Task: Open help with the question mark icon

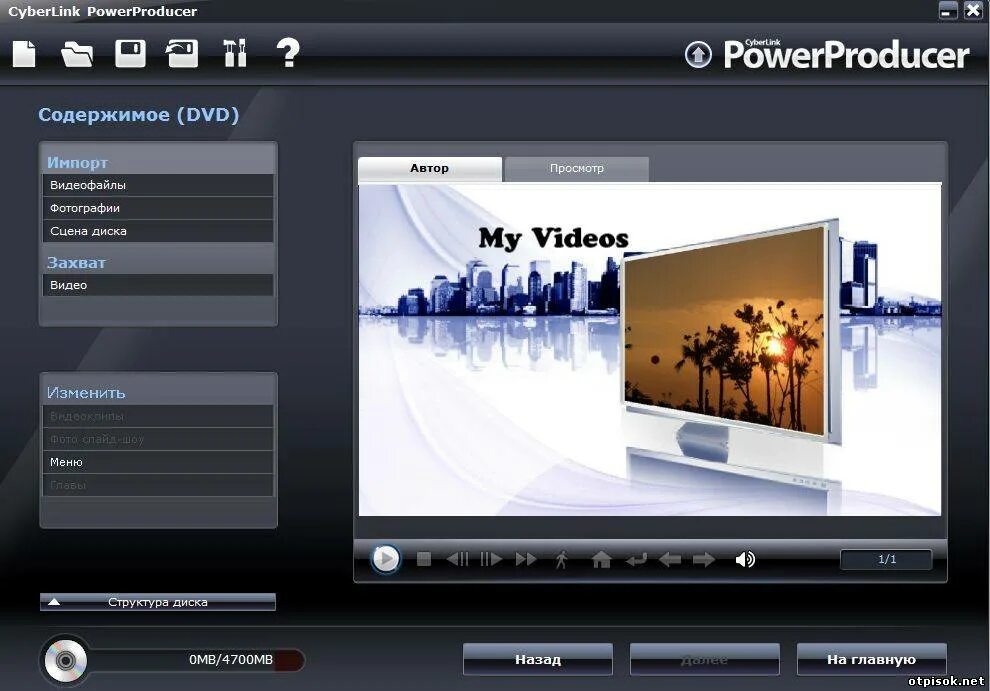Action: [288, 52]
